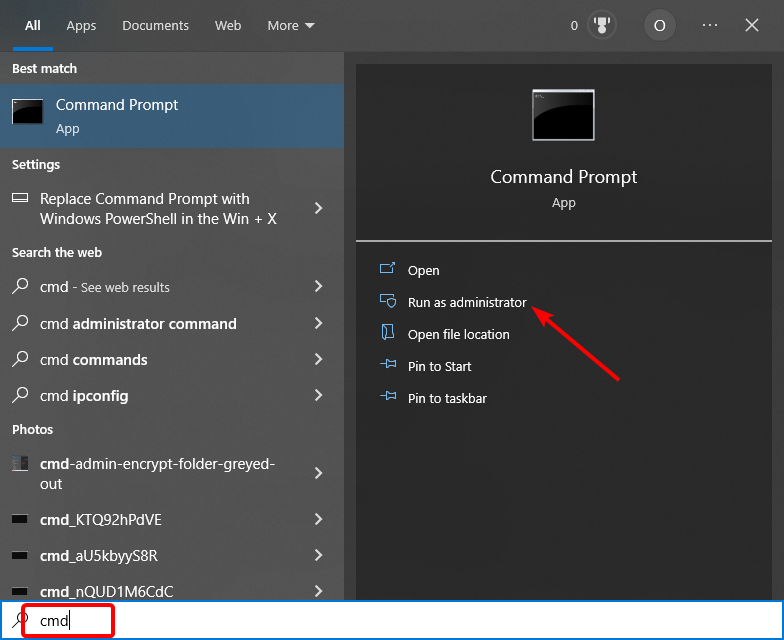
Task: Click the rewards trophy icon
Action: click(x=601, y=26)
